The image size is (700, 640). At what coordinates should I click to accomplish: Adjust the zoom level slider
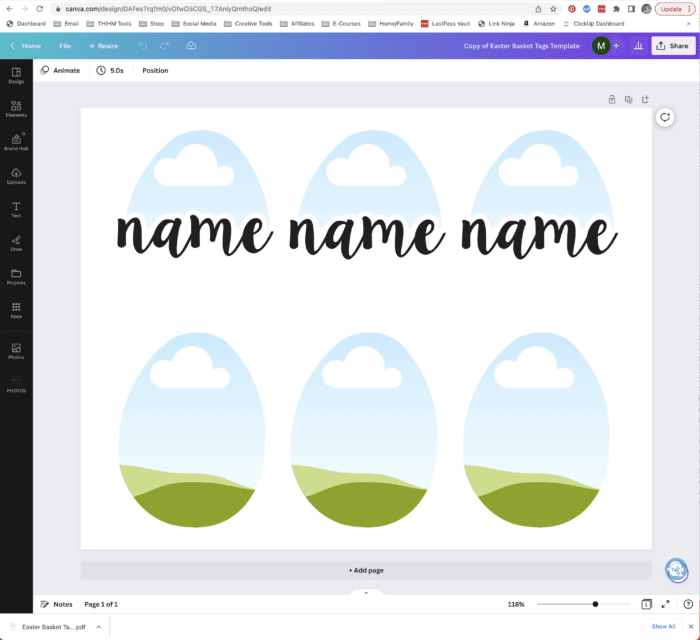[596, 604]
